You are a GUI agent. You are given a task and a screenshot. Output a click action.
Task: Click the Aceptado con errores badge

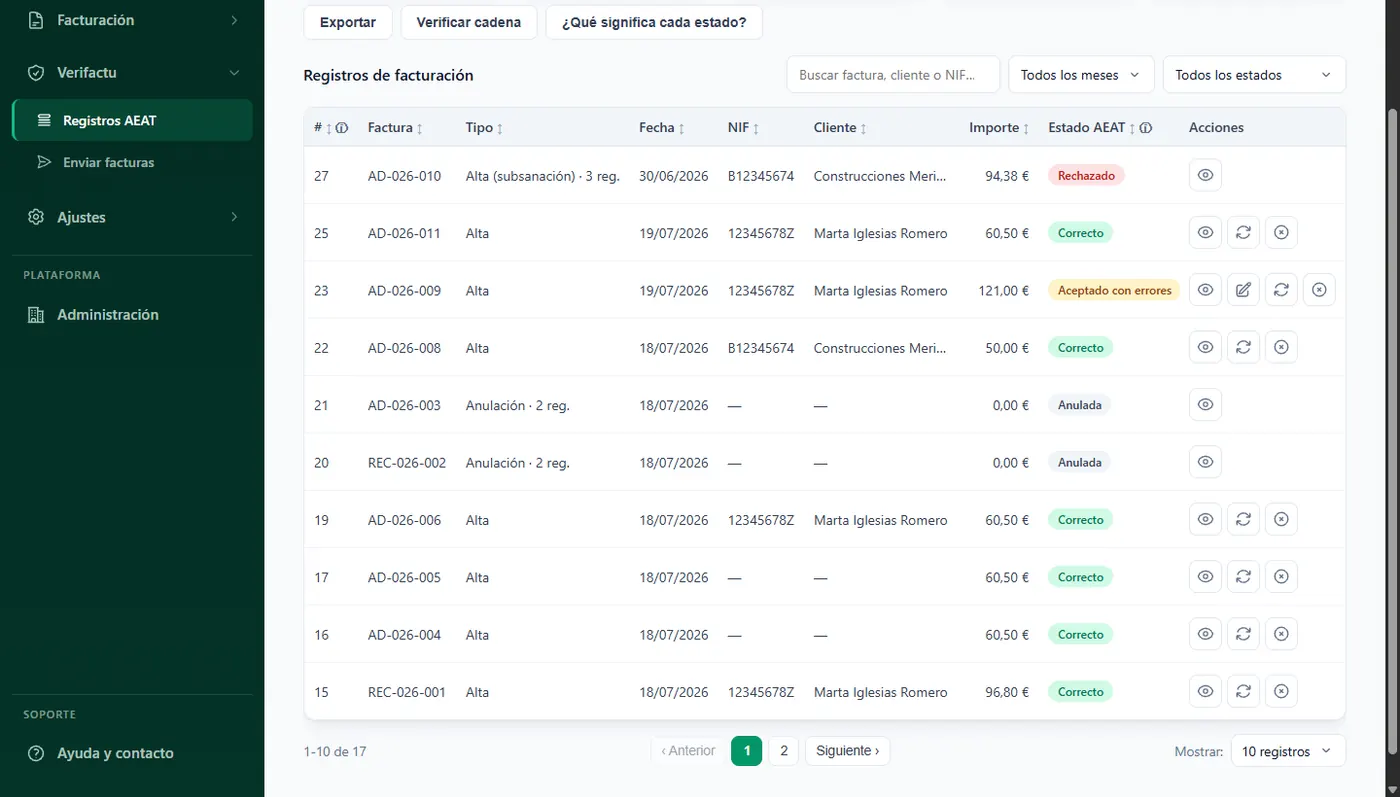pyautogui.click(x=1114, y=290)
